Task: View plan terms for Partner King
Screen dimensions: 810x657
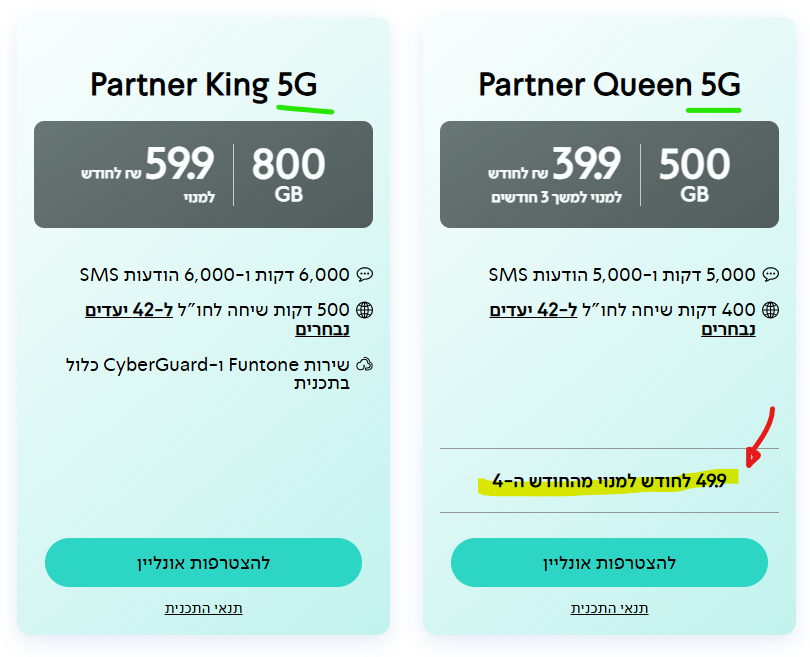Action: pos(204,608)
